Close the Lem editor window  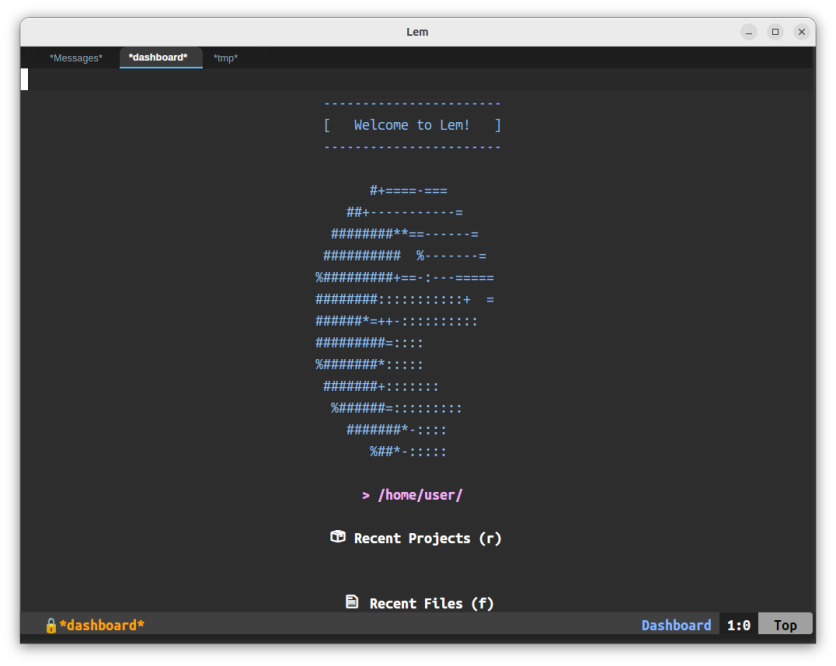pos(801,32)
